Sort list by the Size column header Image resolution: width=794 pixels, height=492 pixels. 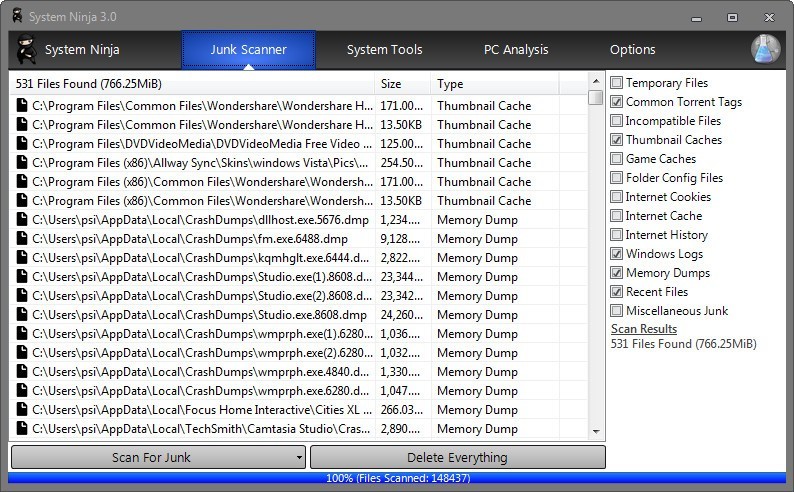pos(403,84)
